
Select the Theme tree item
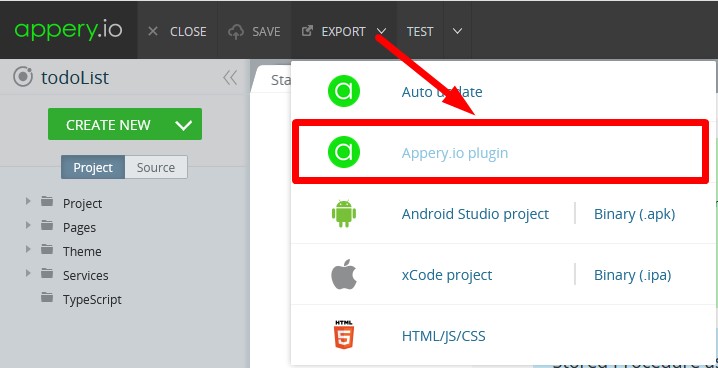point(82,252)
